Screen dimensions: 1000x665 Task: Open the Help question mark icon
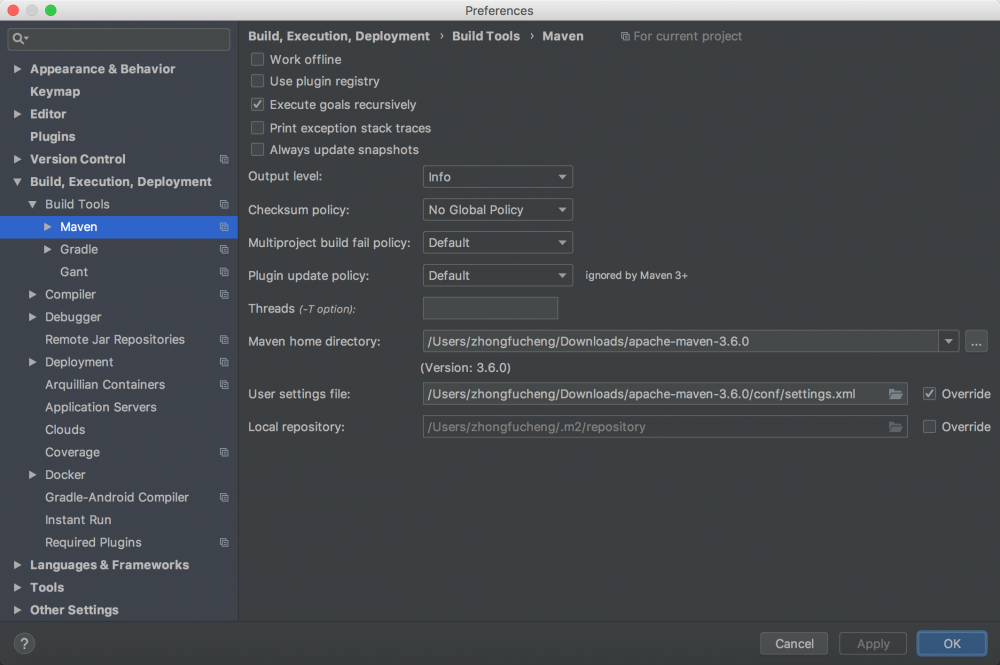22,643
